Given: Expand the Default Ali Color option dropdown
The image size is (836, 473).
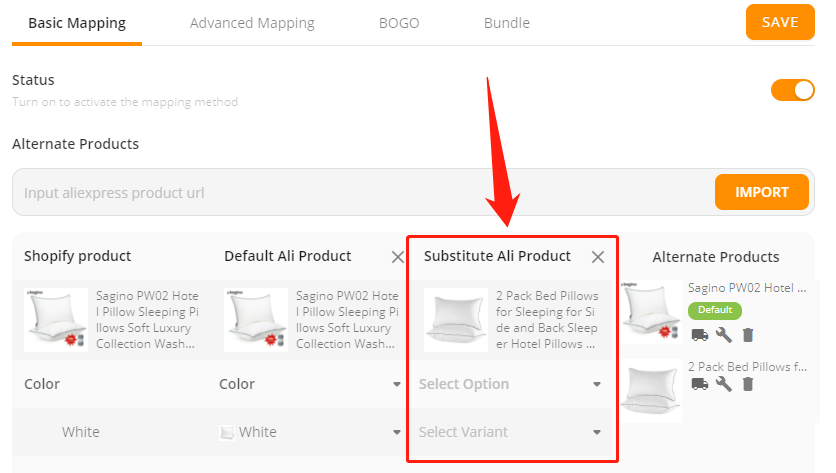Looking at the screenshot, I should (310, 384).
